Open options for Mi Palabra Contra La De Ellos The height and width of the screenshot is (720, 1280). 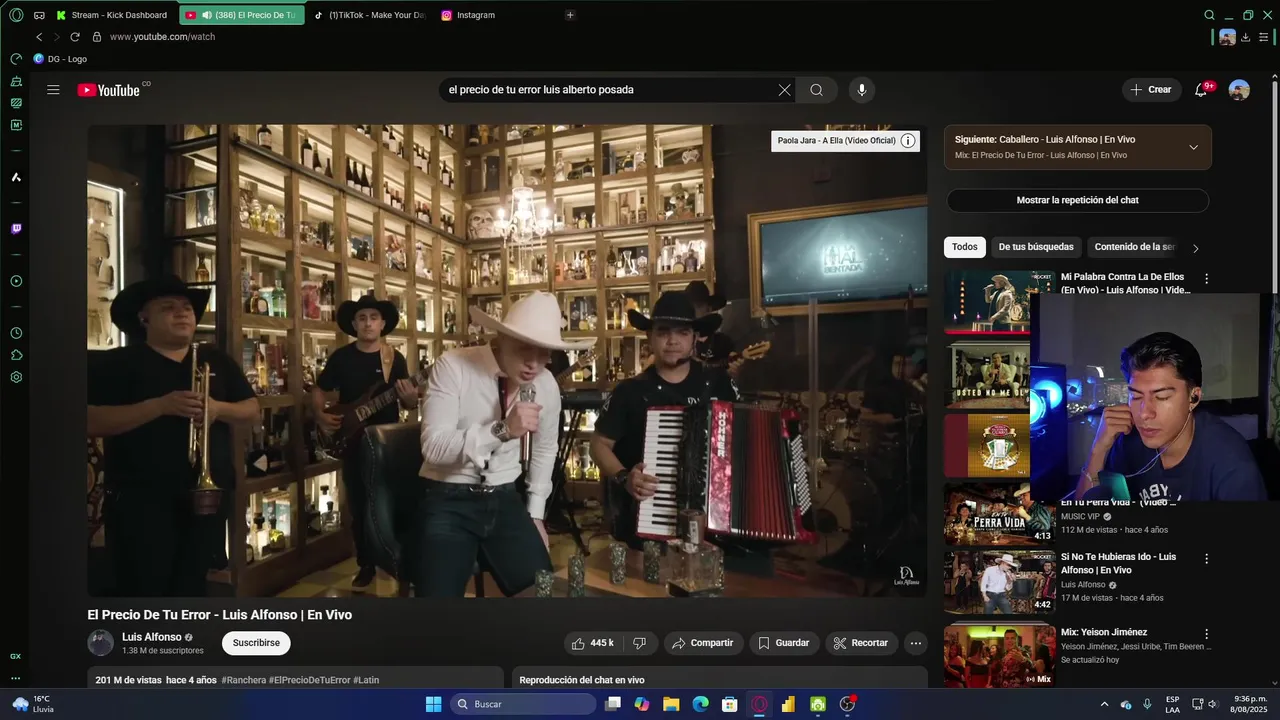(1206, 279)
